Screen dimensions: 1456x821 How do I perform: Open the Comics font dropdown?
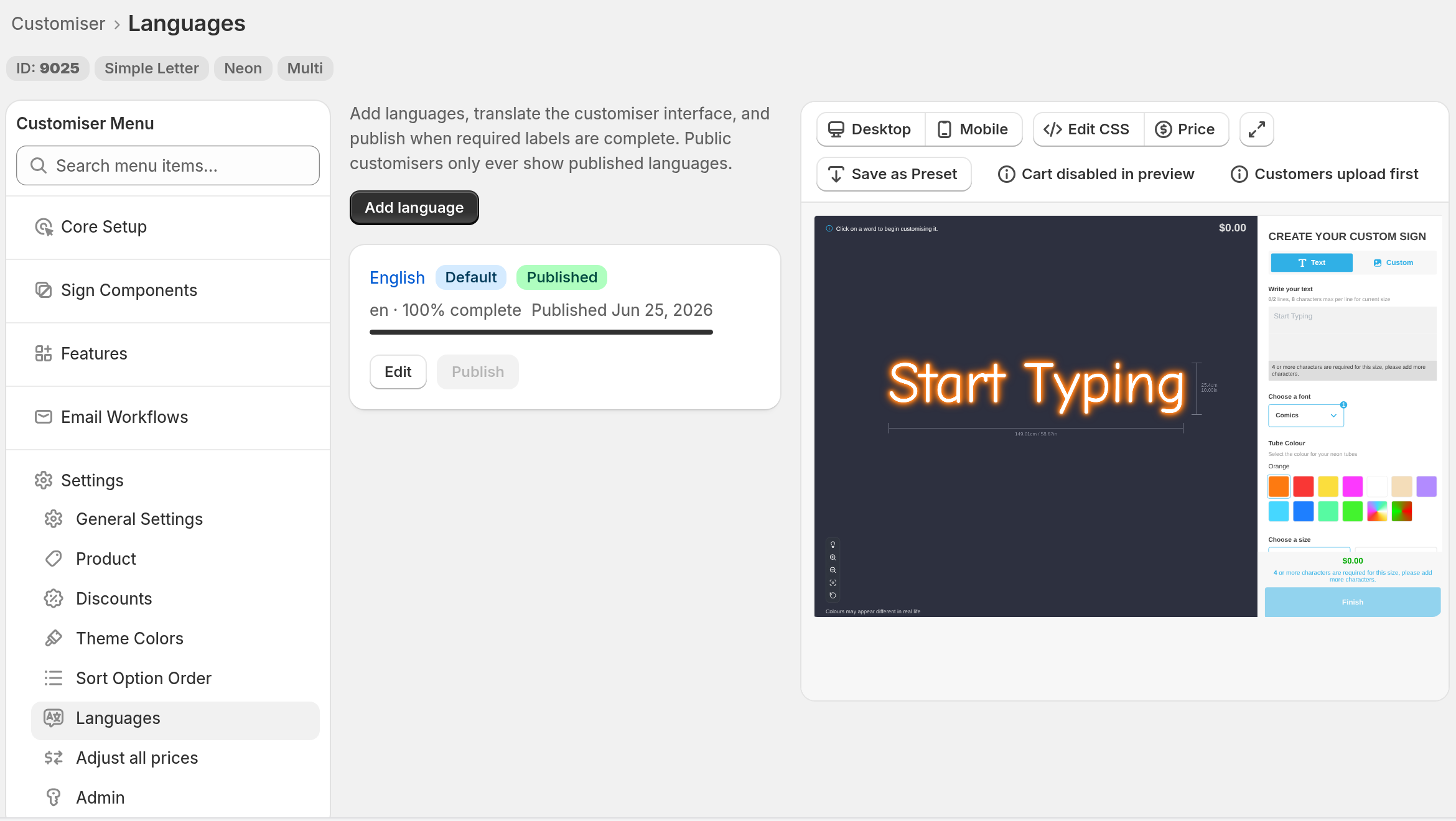pyautogui.click(x=1305, y=415)
